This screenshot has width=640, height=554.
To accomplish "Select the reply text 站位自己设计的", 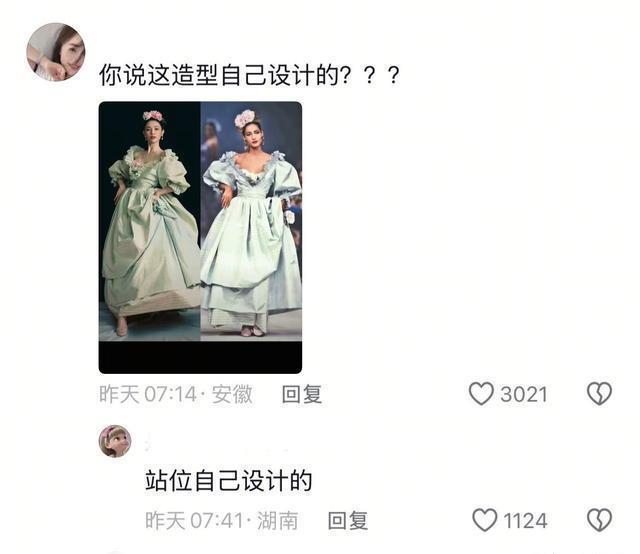I will click(x=229, y=480).
